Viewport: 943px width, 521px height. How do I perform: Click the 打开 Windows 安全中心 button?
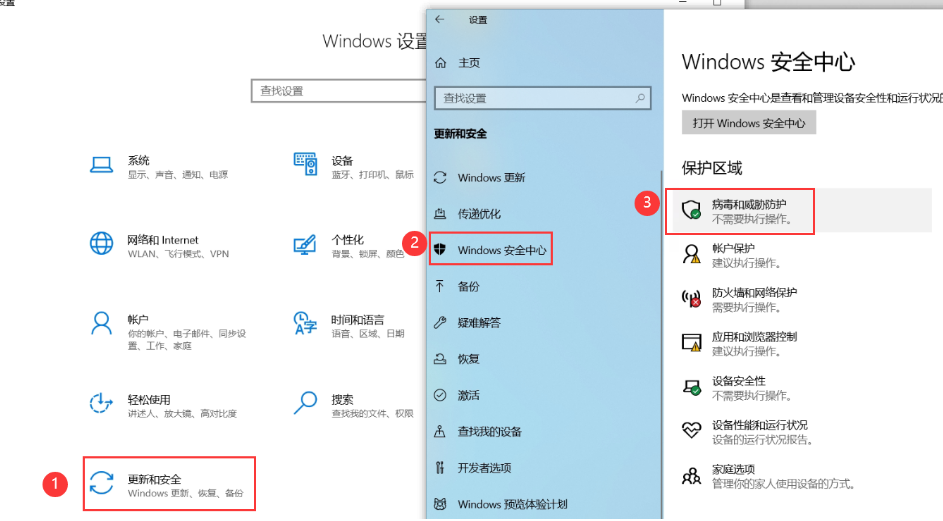point(749,123)
